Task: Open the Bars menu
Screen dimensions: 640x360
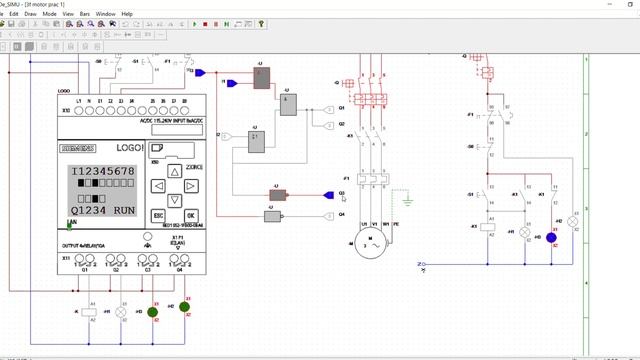Action: pyautogui.click(x=84, y=14)
